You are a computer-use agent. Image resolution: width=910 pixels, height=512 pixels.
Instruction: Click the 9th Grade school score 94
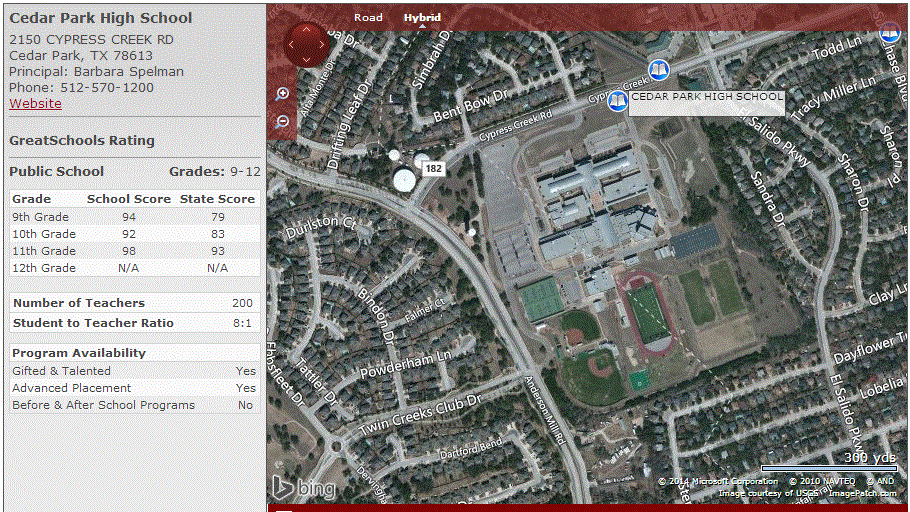[129, 217]
